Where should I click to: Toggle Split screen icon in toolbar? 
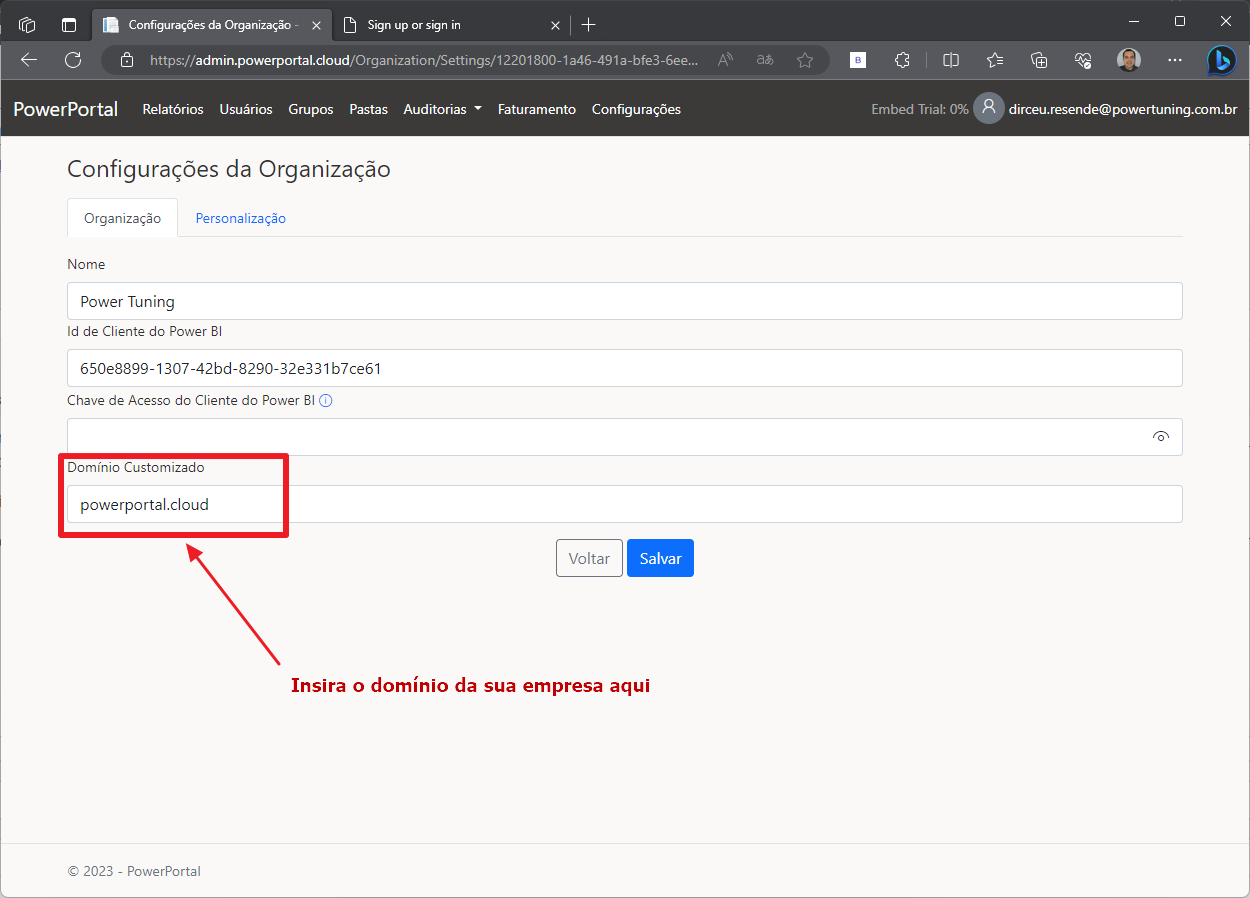click(951, 60)
